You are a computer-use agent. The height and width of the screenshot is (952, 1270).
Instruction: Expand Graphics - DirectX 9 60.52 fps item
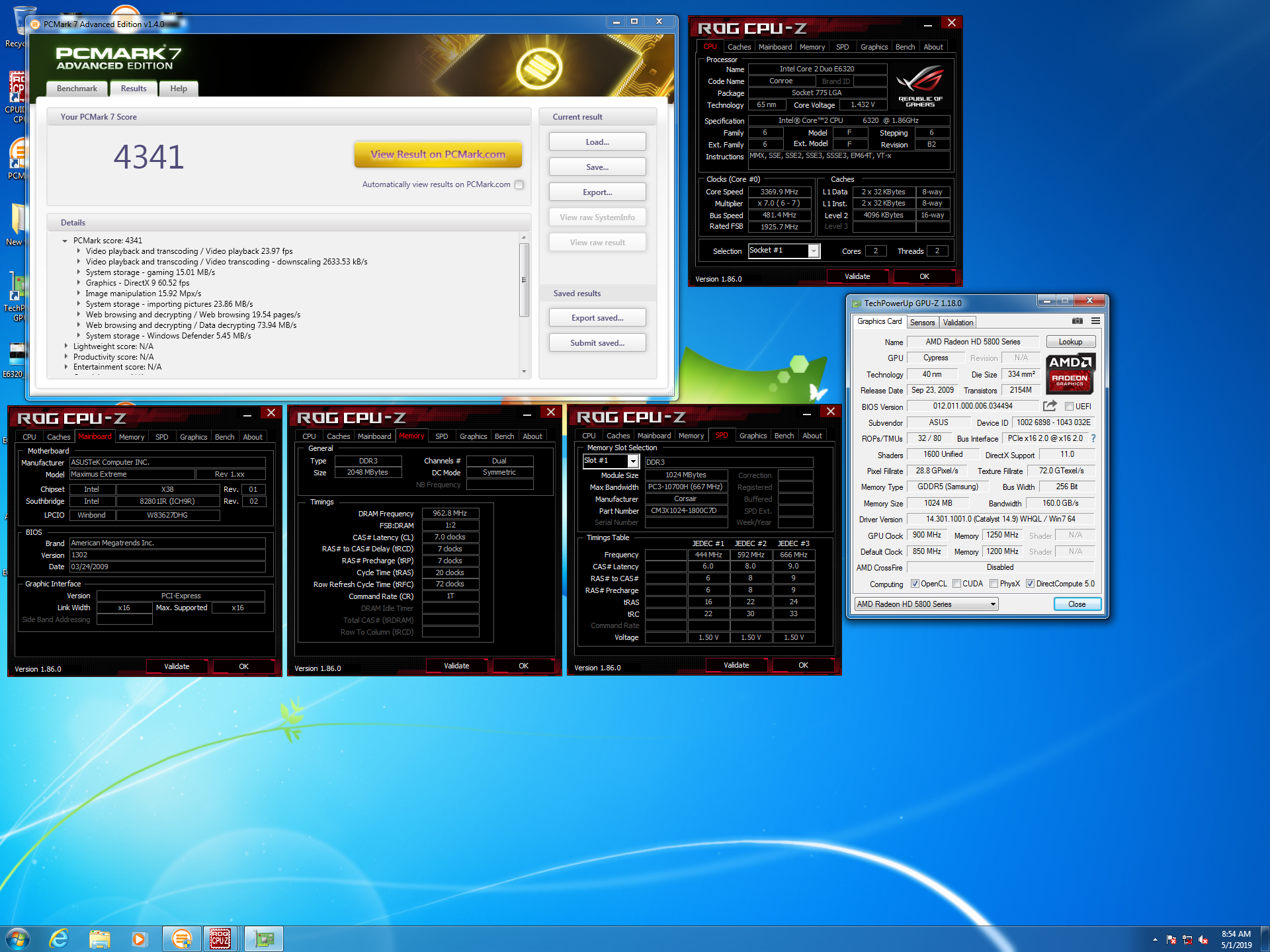pyautogui.click(x=79, y=283)
